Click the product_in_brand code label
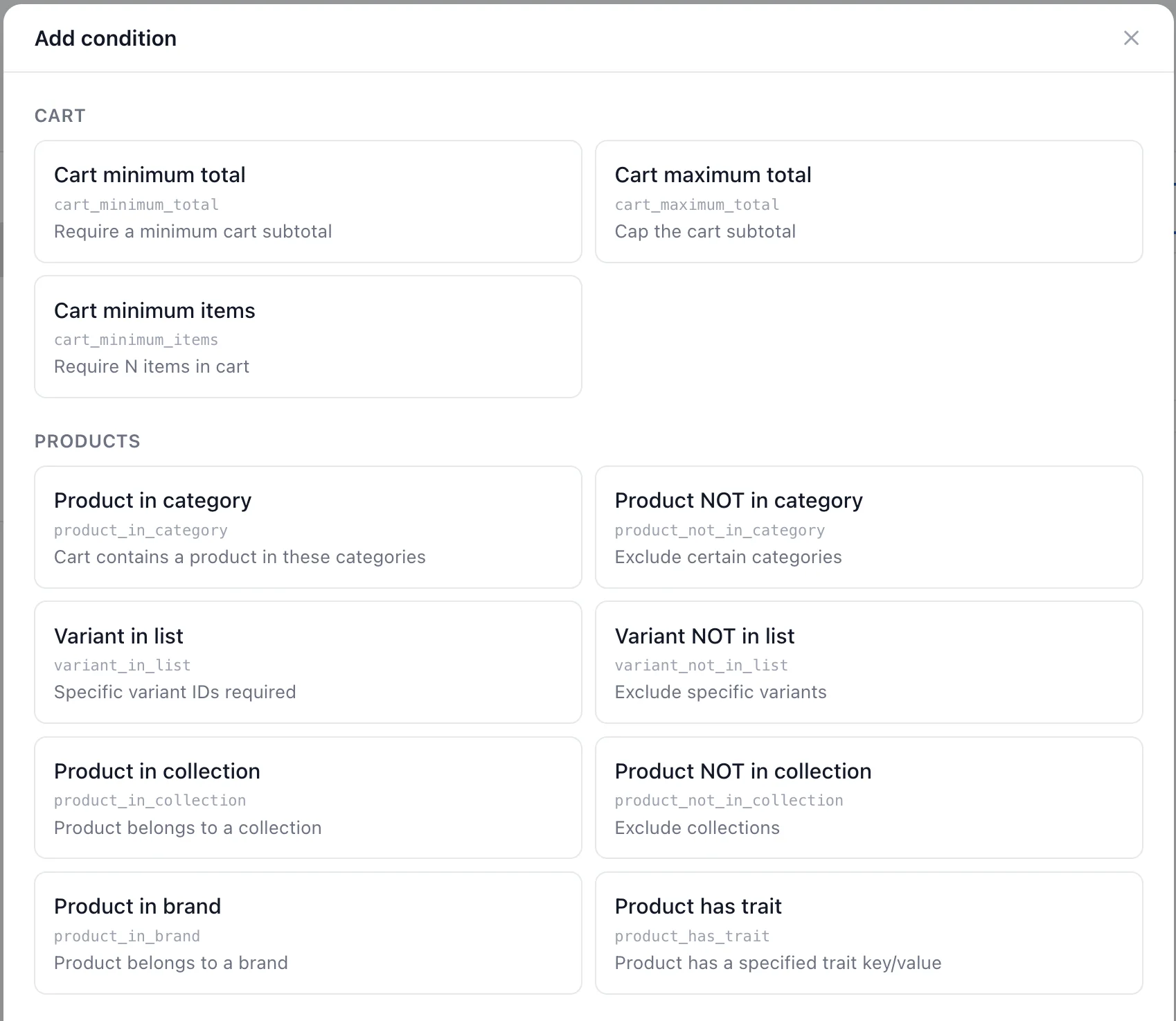The image size is (1176, 1021). click(x=127, y=936)
